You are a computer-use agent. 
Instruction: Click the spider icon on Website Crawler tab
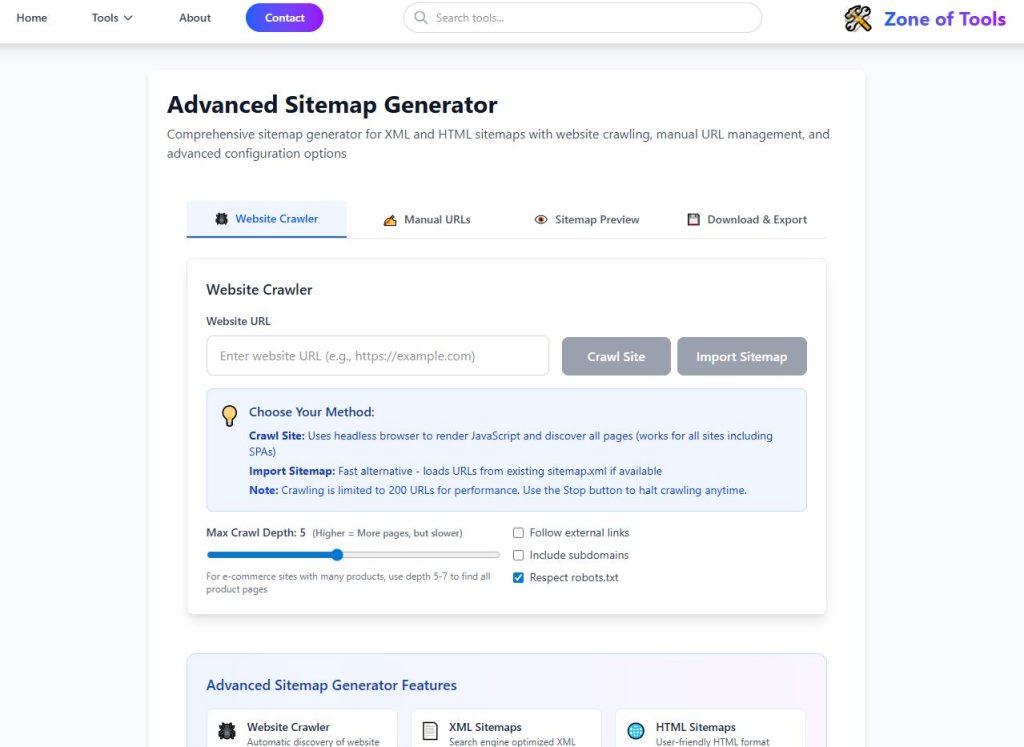222,218
